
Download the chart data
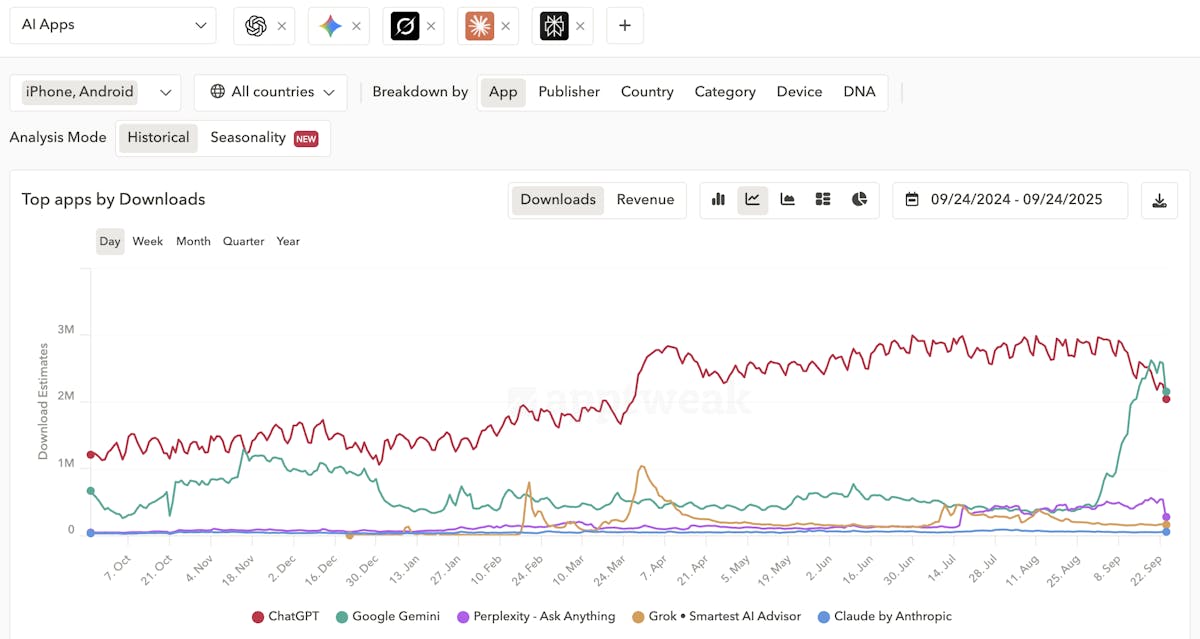(x=1159, y=200)
